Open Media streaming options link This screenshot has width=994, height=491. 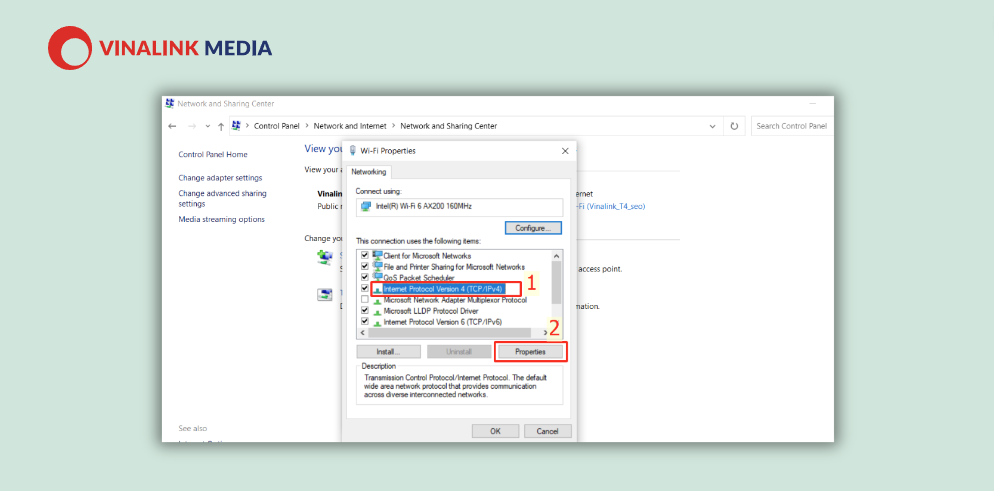coord(222,219)
